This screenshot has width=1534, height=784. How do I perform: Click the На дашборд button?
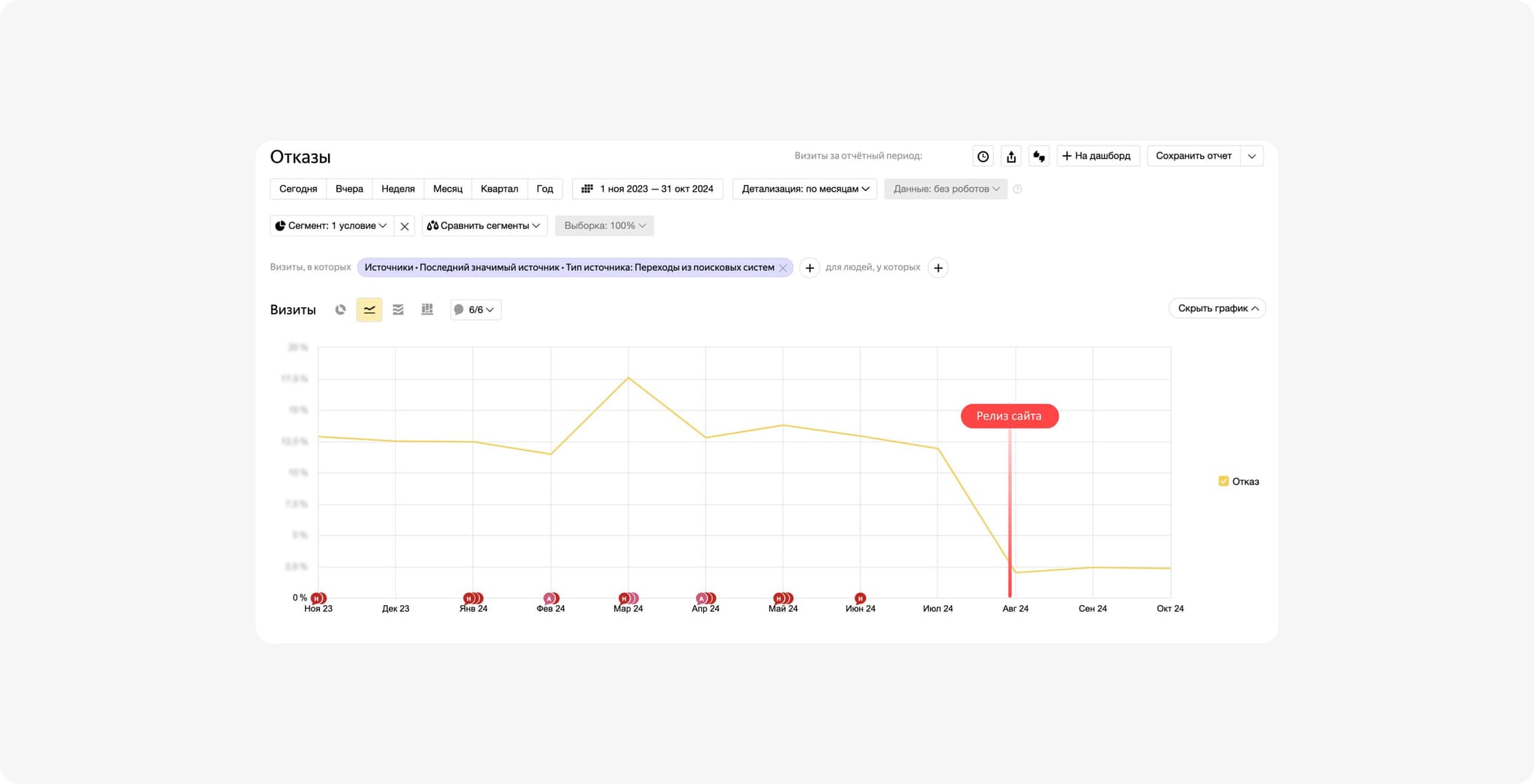(x=1097, y=156)
